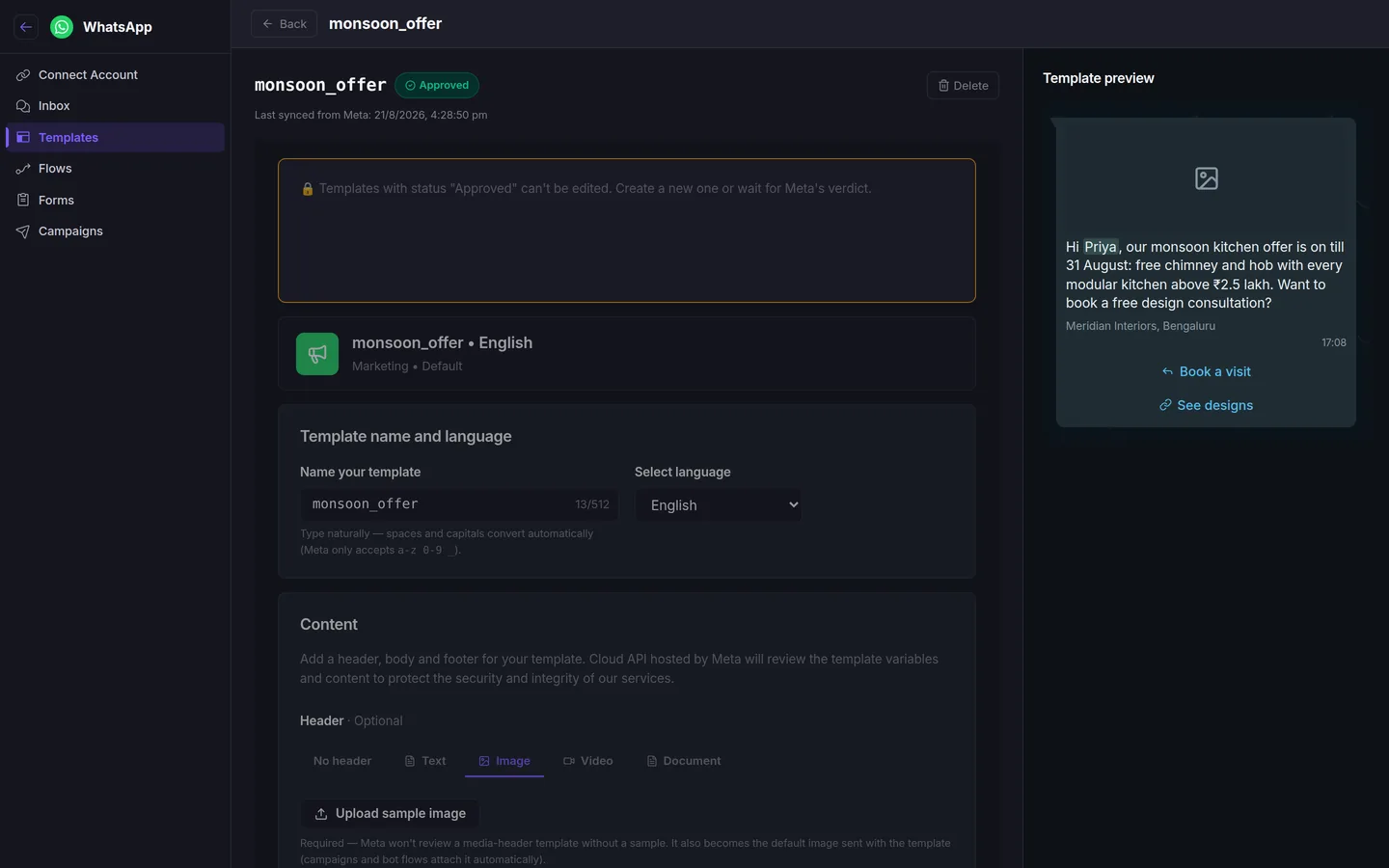Click the template name input field

[459, 504]
